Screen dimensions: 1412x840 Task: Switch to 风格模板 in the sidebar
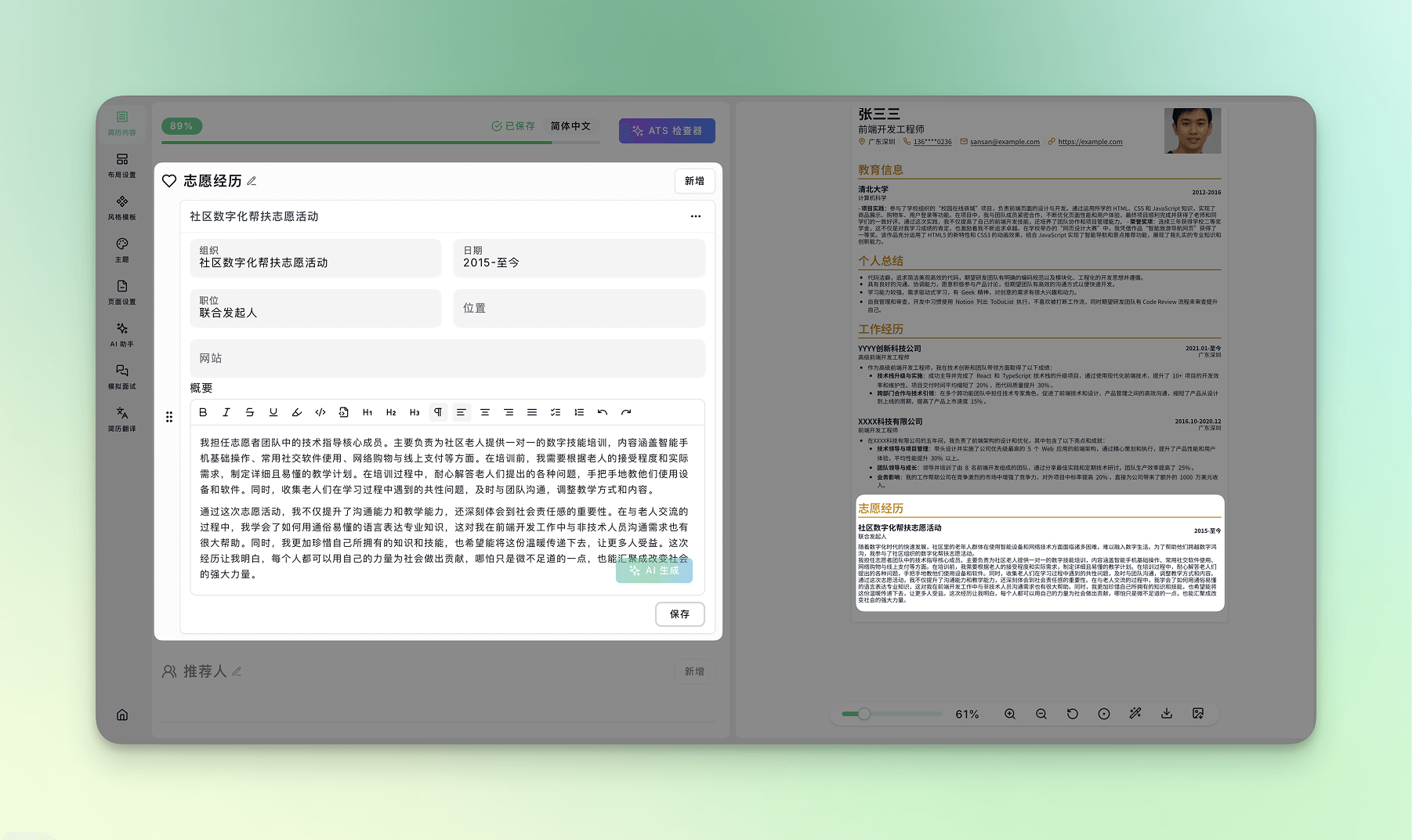pos(122,207)
